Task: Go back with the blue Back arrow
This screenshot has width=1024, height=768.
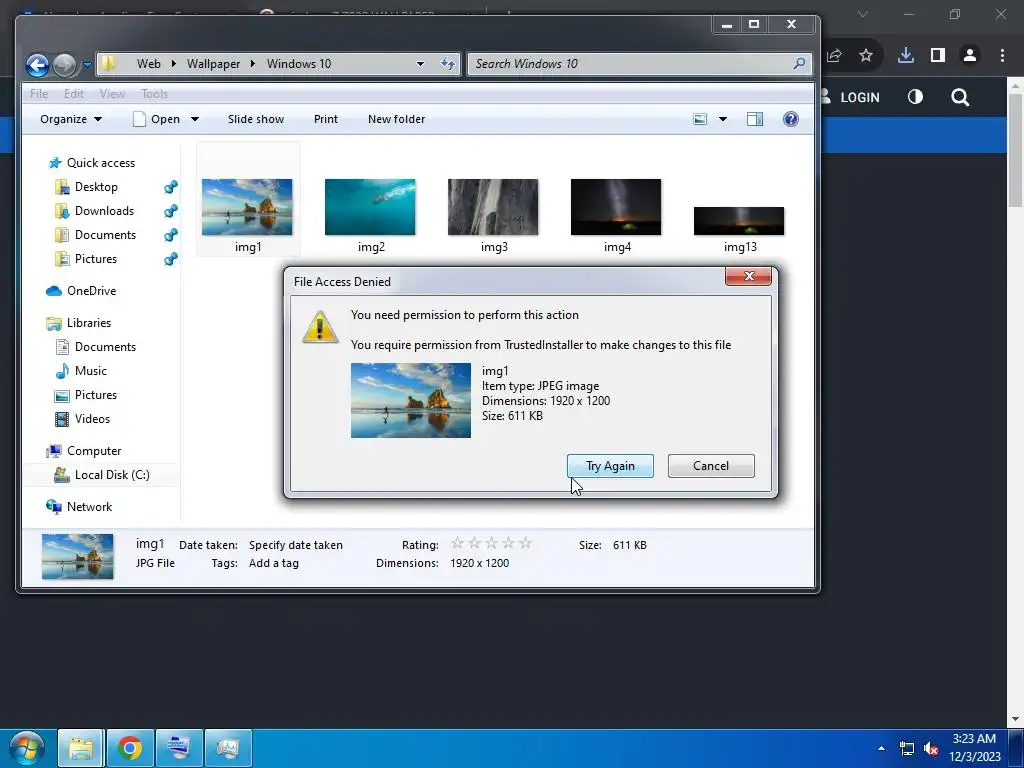Action: point(37,65)
